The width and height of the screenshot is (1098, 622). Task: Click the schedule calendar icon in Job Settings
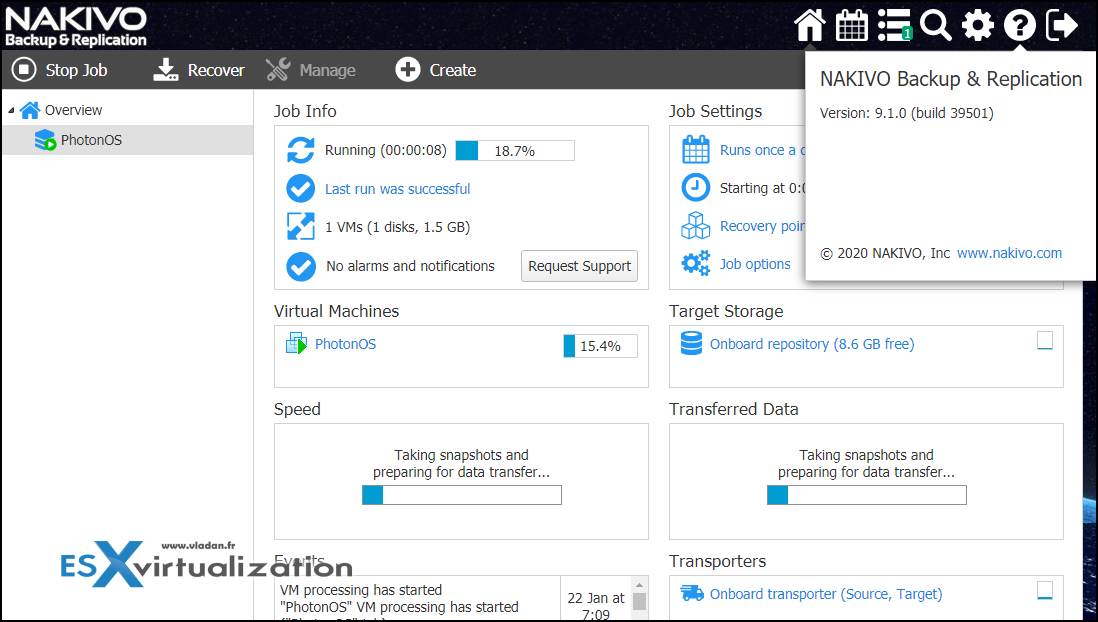(695, 150)
